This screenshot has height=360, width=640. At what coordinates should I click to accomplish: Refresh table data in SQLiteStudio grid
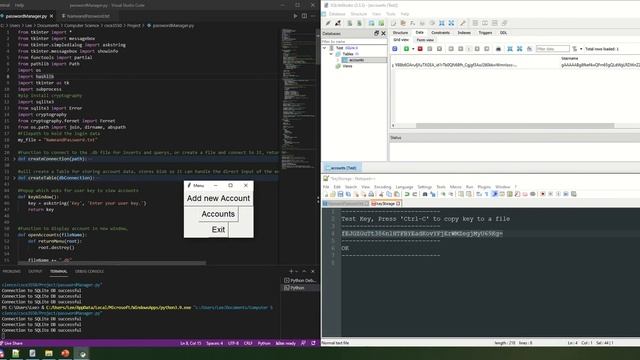[x=395, y=49]
